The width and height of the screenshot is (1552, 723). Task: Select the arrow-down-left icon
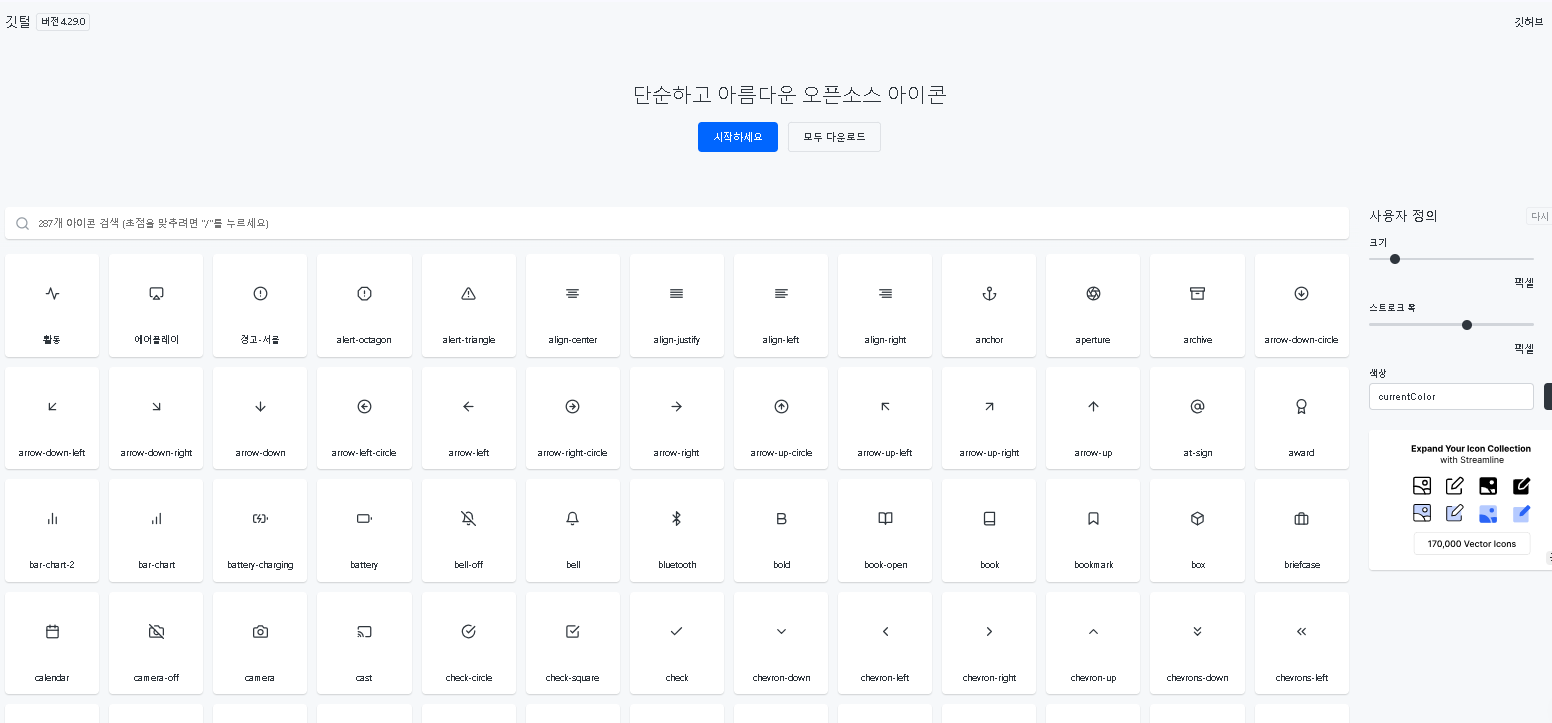point(52,418)
